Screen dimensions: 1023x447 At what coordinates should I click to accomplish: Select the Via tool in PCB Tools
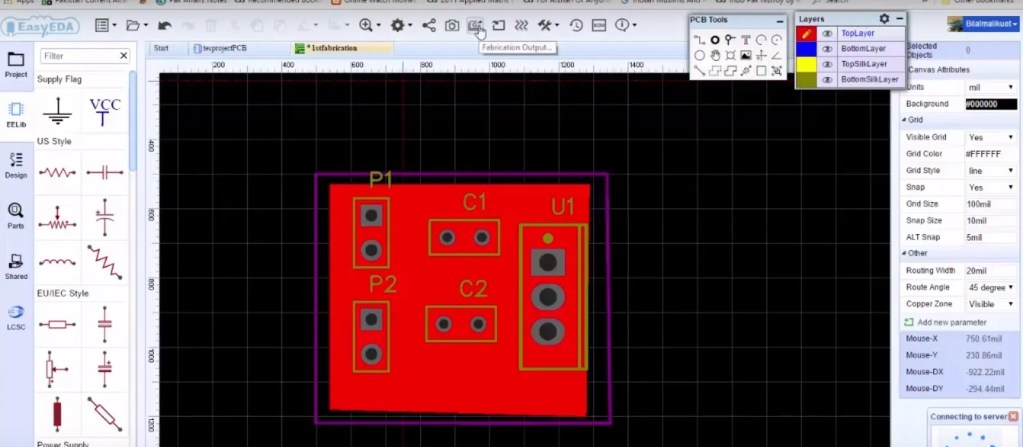click(730, 40)
